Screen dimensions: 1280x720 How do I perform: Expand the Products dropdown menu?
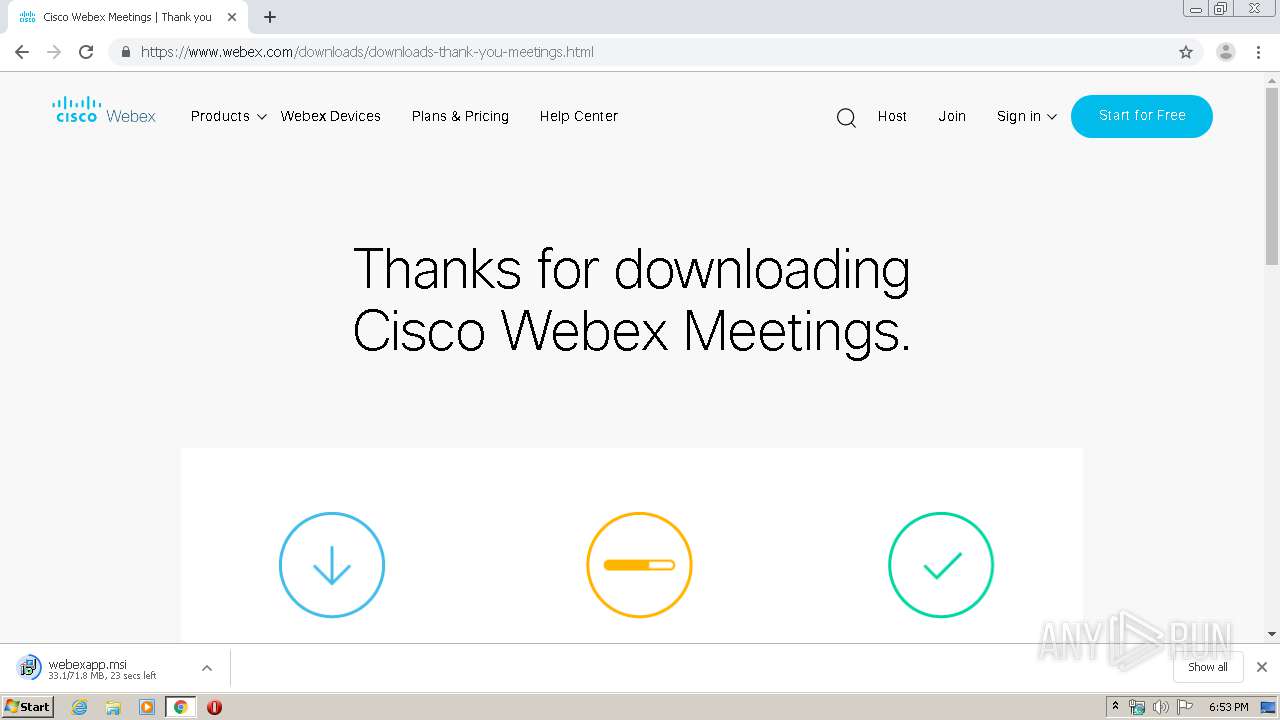[229, 116]
